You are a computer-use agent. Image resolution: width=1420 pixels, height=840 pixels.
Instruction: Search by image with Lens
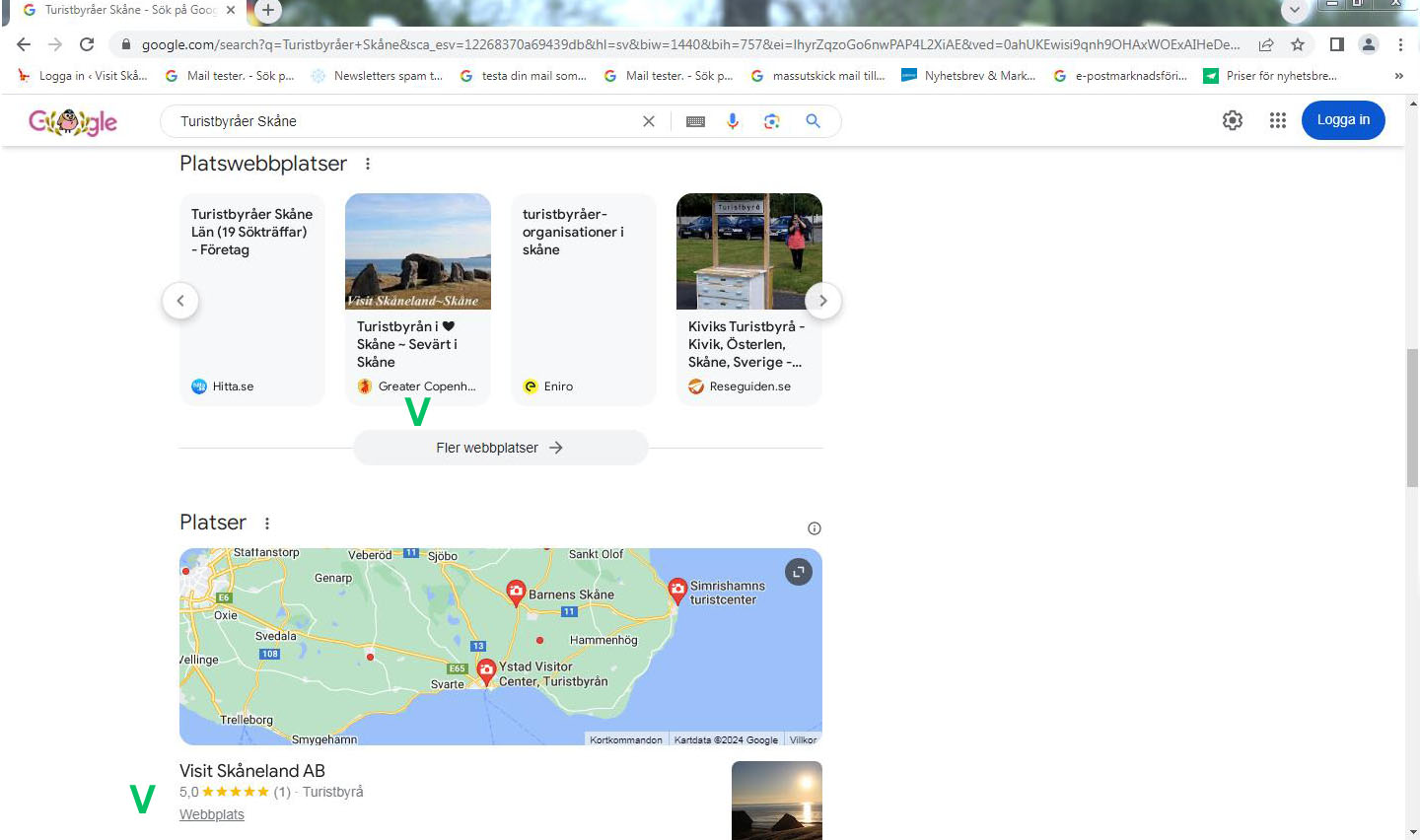pos(772,121)
